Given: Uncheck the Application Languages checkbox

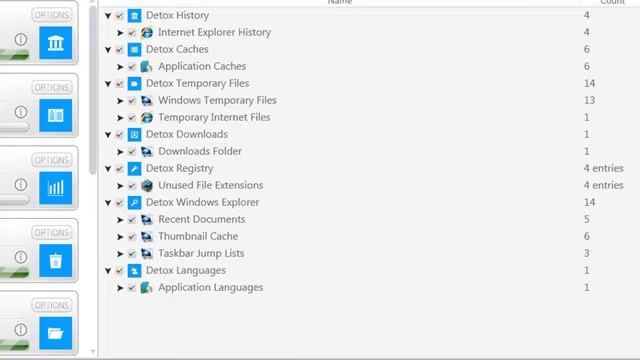Looking at the screenshot, I should (131, 288).
